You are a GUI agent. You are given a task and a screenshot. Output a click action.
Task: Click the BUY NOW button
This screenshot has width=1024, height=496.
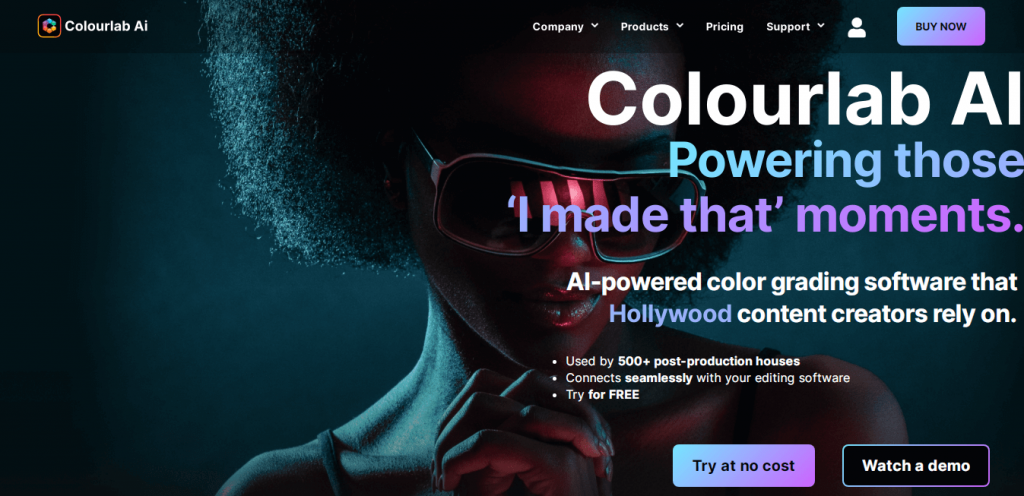coord(940,26)
